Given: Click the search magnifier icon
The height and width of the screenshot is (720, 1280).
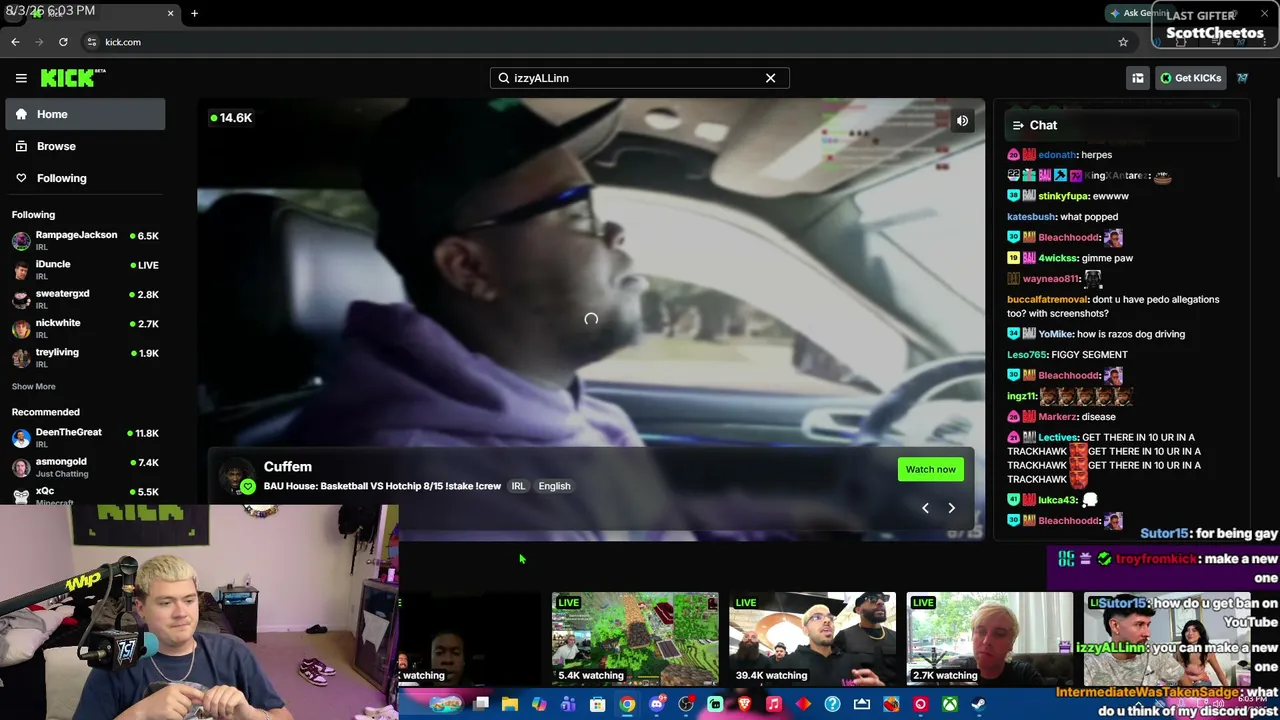Looking at the screenshot, I should [x=504, y=78].
